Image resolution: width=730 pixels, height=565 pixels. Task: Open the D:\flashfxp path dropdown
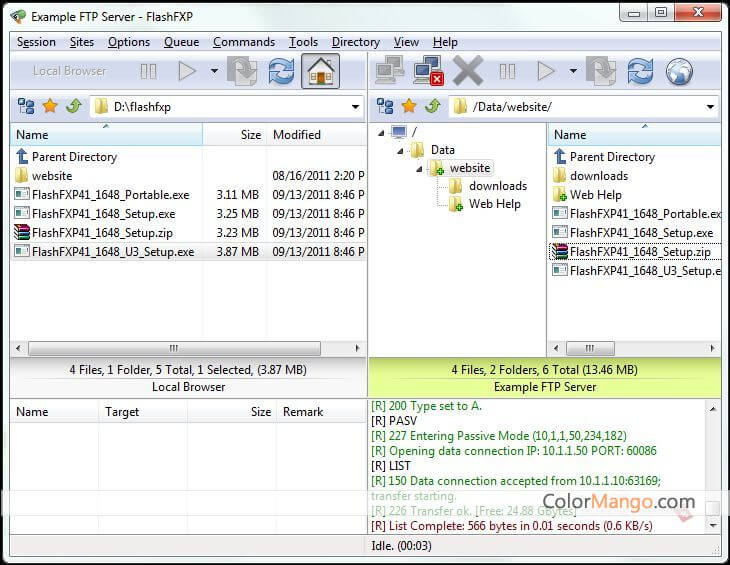click(355, 107)
